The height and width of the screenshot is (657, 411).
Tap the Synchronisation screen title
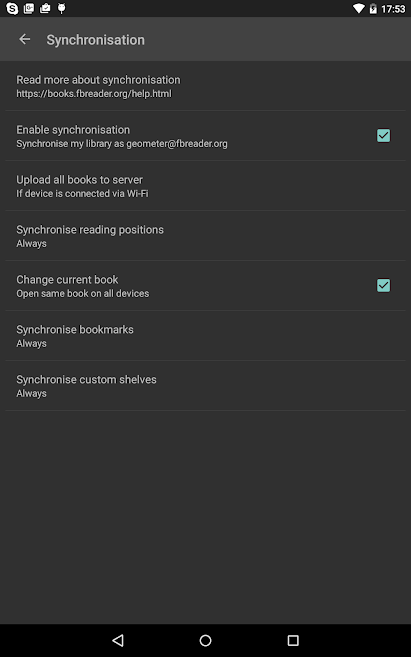[96, 40]
